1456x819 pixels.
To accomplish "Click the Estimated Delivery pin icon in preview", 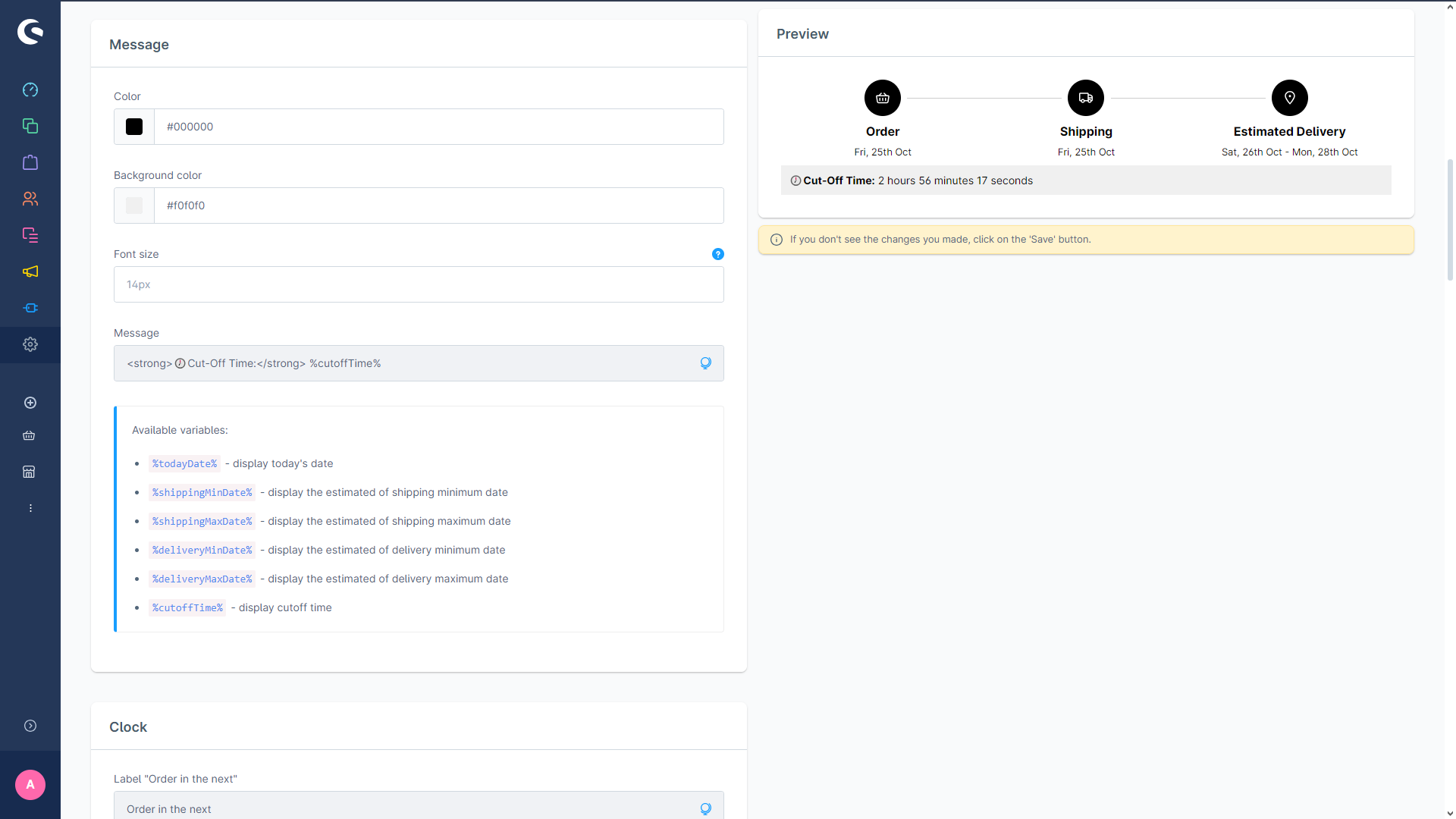I will (1289, 98).
